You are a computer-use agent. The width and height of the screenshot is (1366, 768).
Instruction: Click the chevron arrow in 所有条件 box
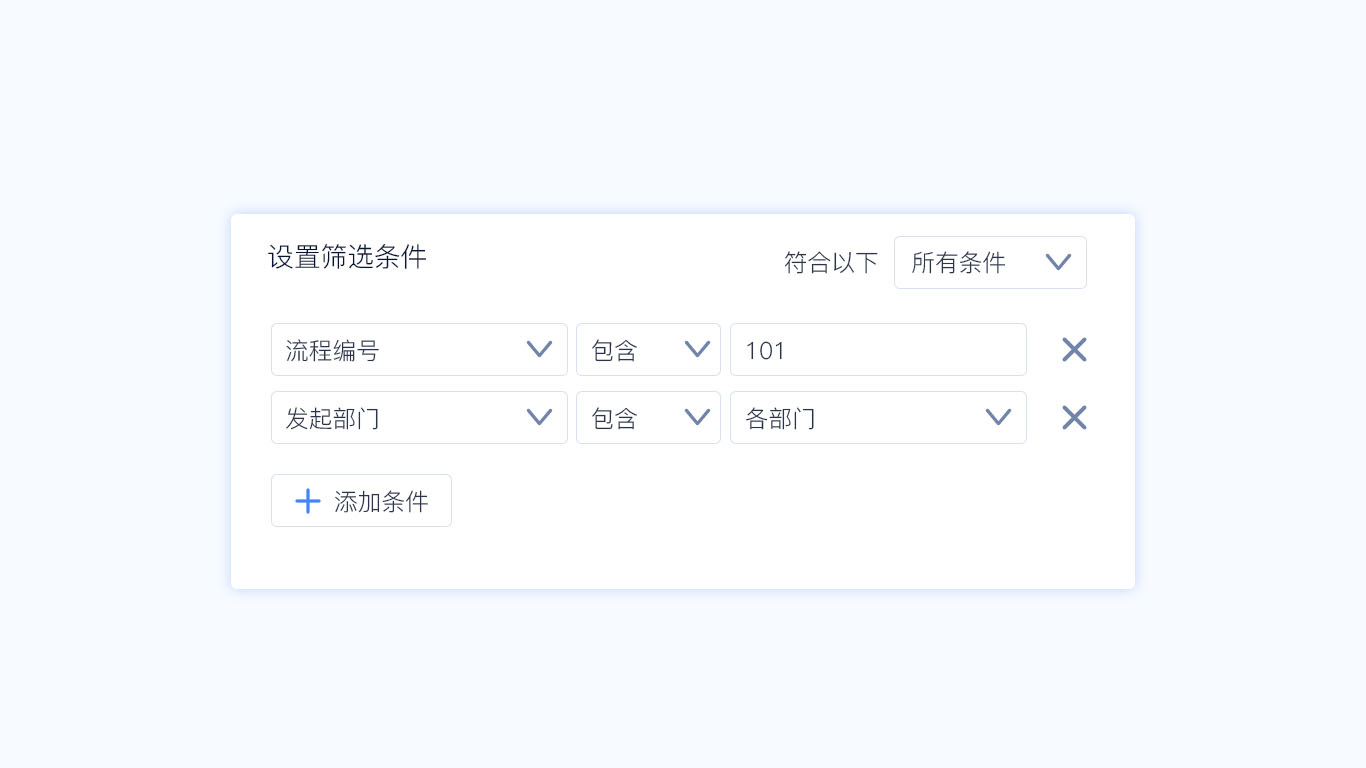tap(1058, 262)
